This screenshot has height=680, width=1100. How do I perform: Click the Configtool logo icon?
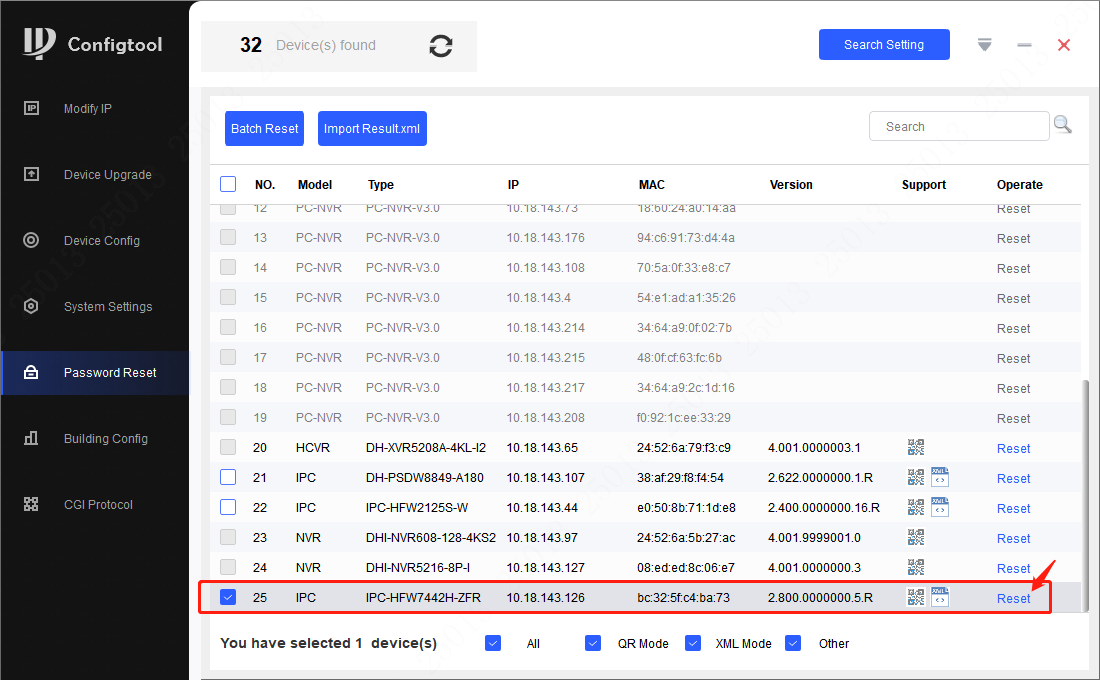pyautogui.click(x=39, y=44)
